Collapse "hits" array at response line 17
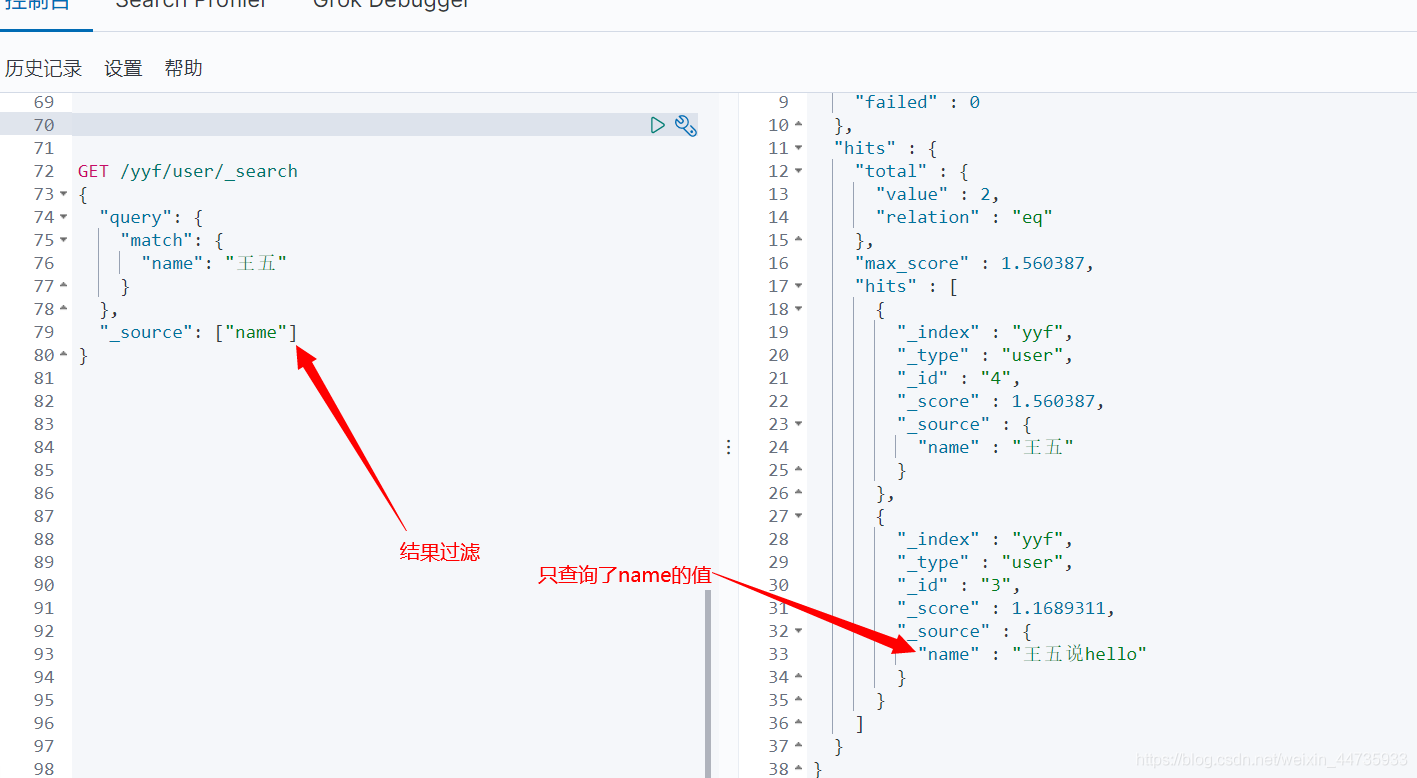1417x778 pixels. point(798,286)
